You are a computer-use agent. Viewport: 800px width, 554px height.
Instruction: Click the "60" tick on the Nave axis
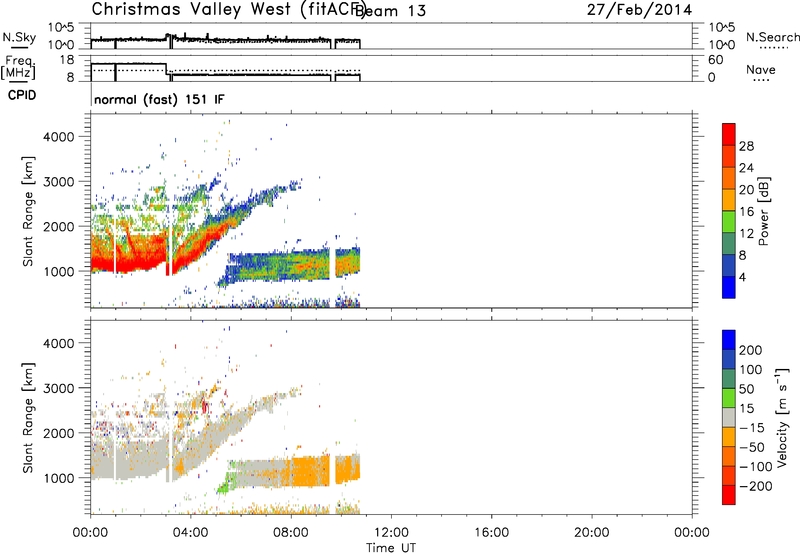point(716,60)
